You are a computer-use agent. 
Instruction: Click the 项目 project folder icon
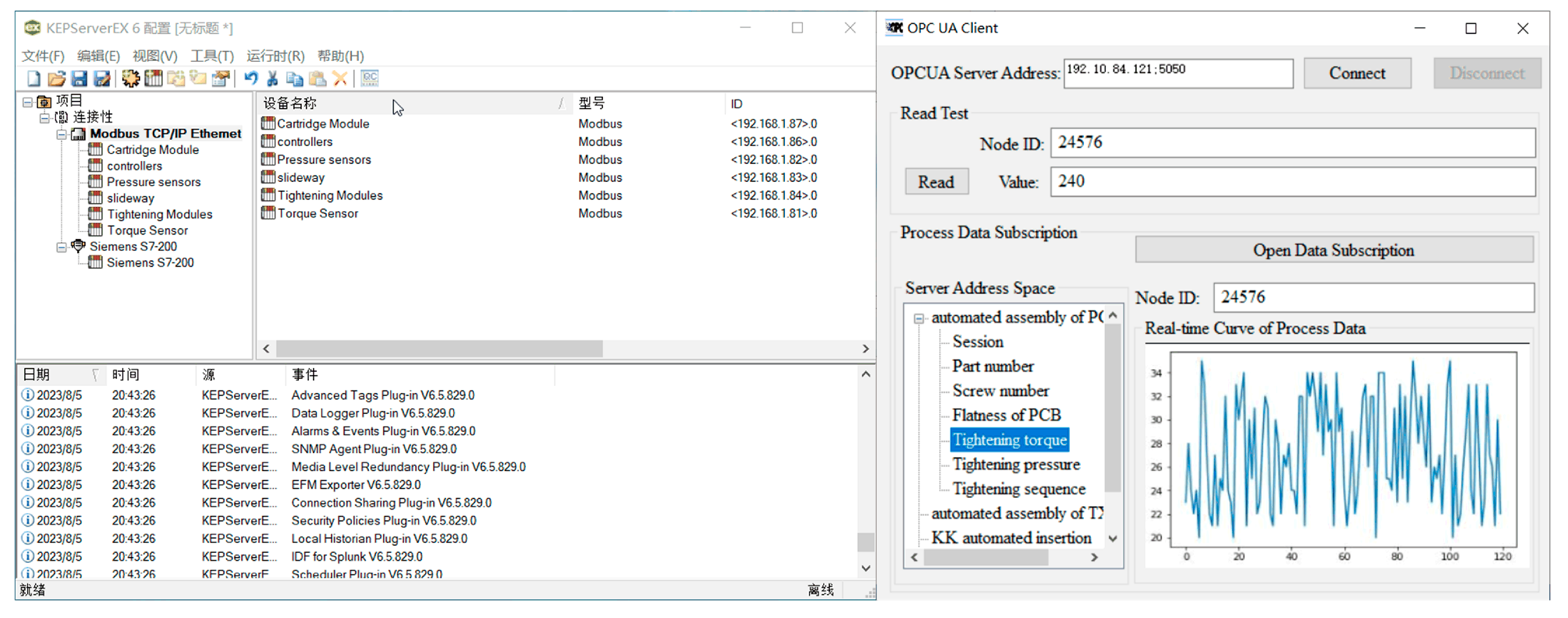[44, 101]
